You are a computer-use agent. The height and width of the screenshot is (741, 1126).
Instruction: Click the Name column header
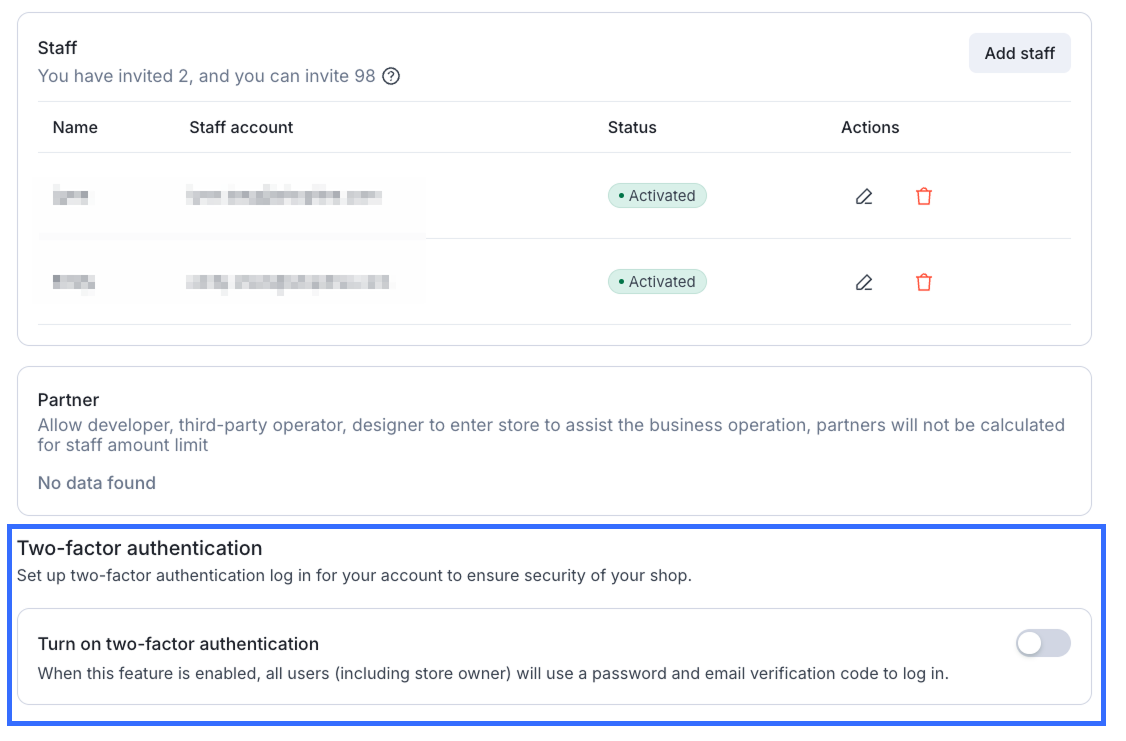75,127
